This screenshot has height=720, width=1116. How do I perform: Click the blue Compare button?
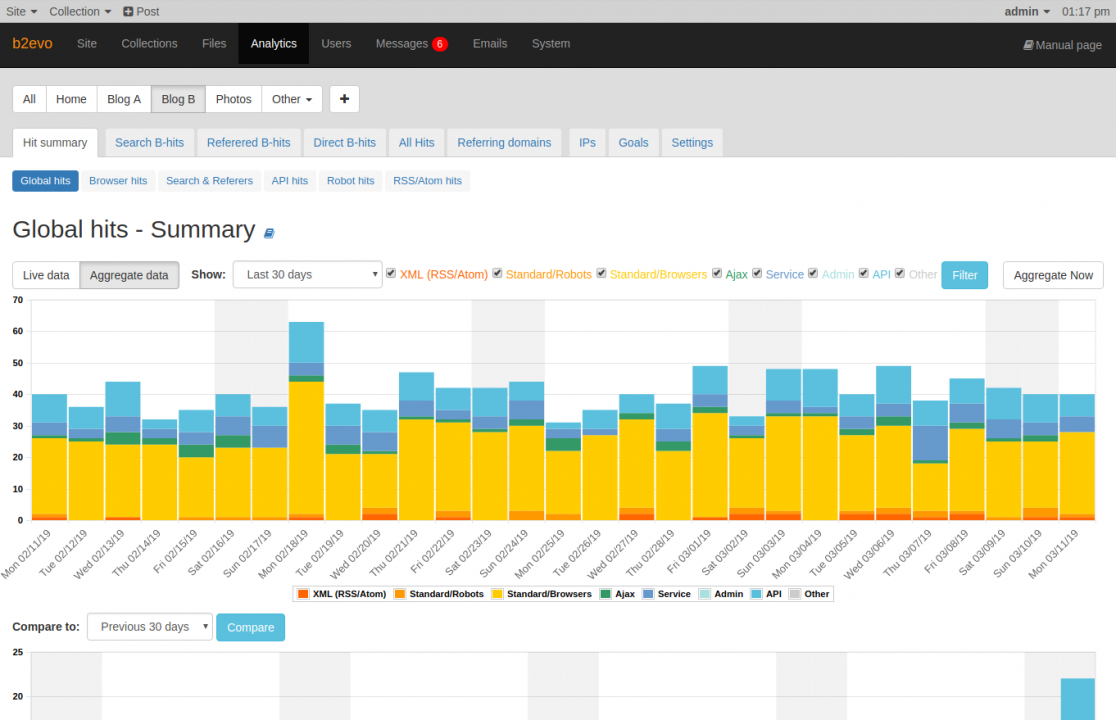251,628
